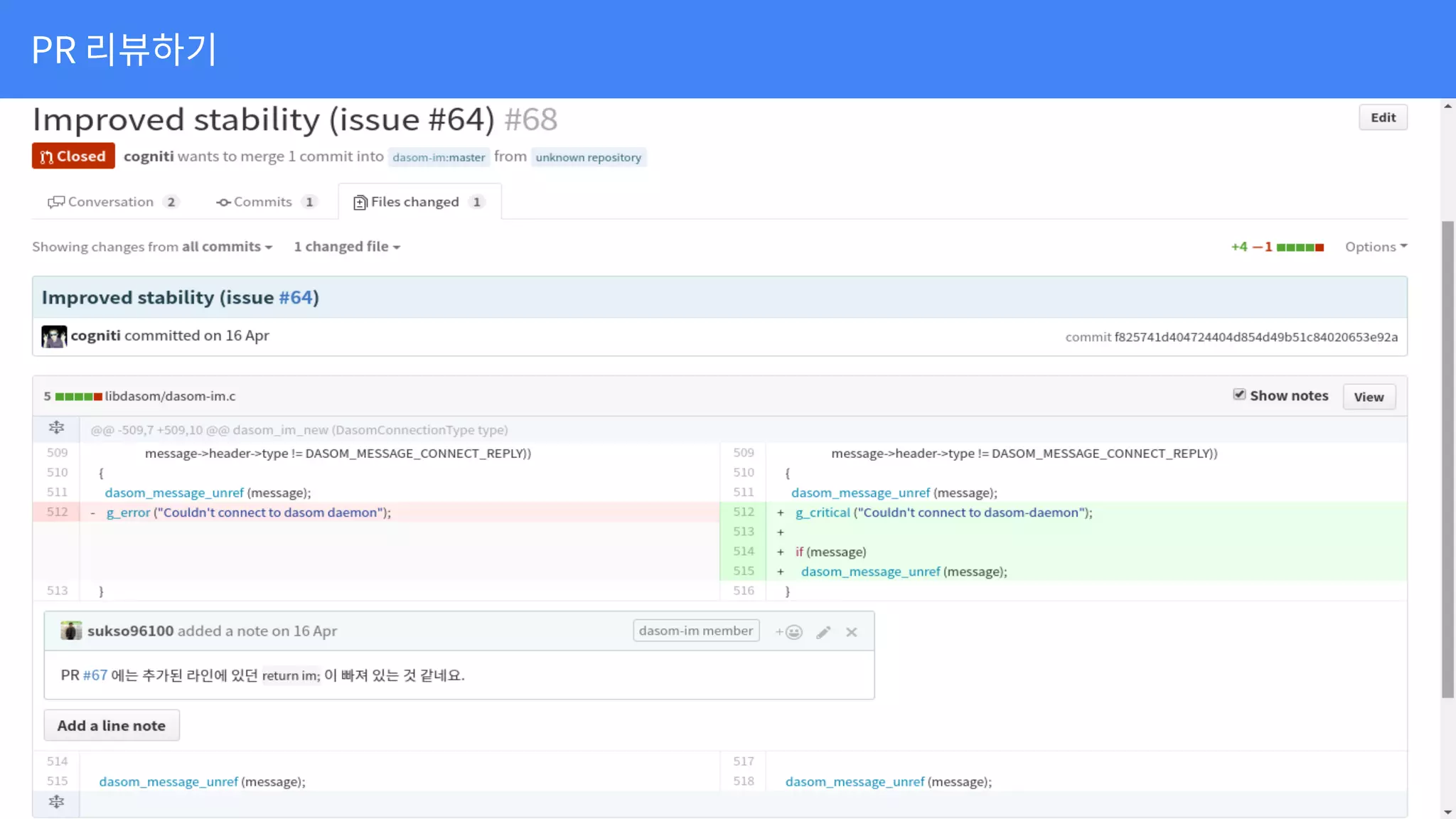Click the View file button
This screenshot has height=819, width=1456.
tap(1369, 397)
